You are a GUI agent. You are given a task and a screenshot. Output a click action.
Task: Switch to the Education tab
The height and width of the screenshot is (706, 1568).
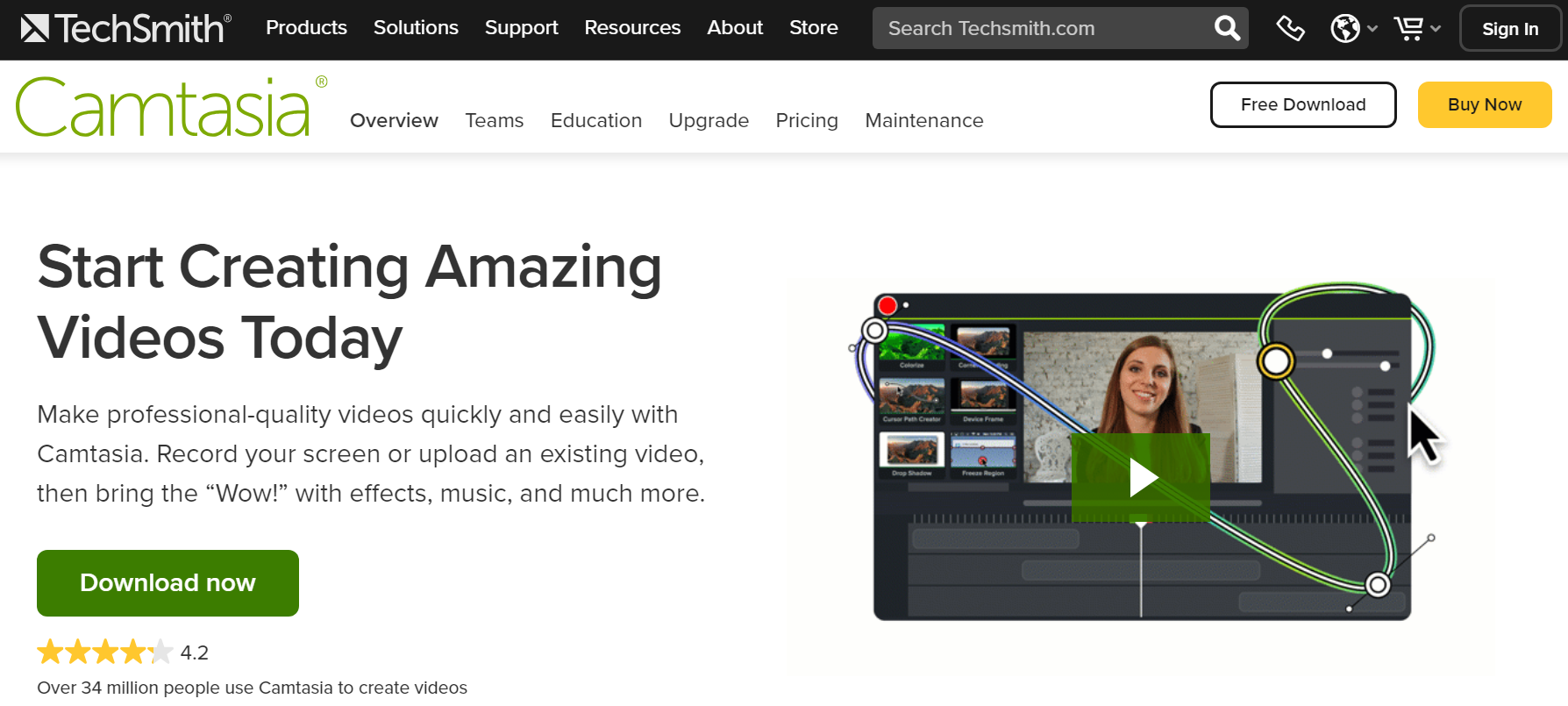596,120
